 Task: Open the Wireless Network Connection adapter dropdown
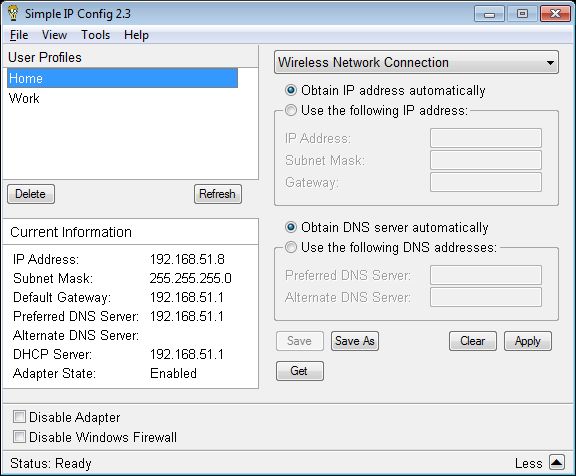416,62
